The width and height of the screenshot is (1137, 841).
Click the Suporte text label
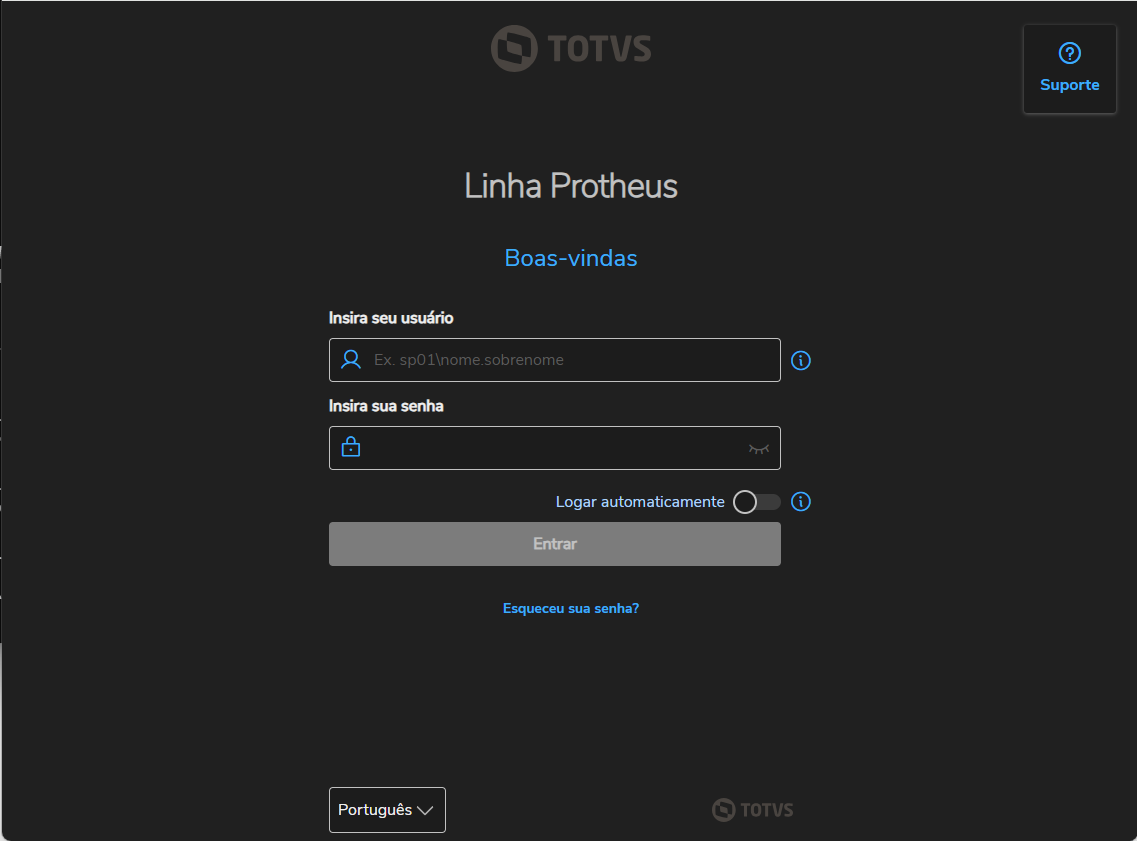pos(1069,85)
